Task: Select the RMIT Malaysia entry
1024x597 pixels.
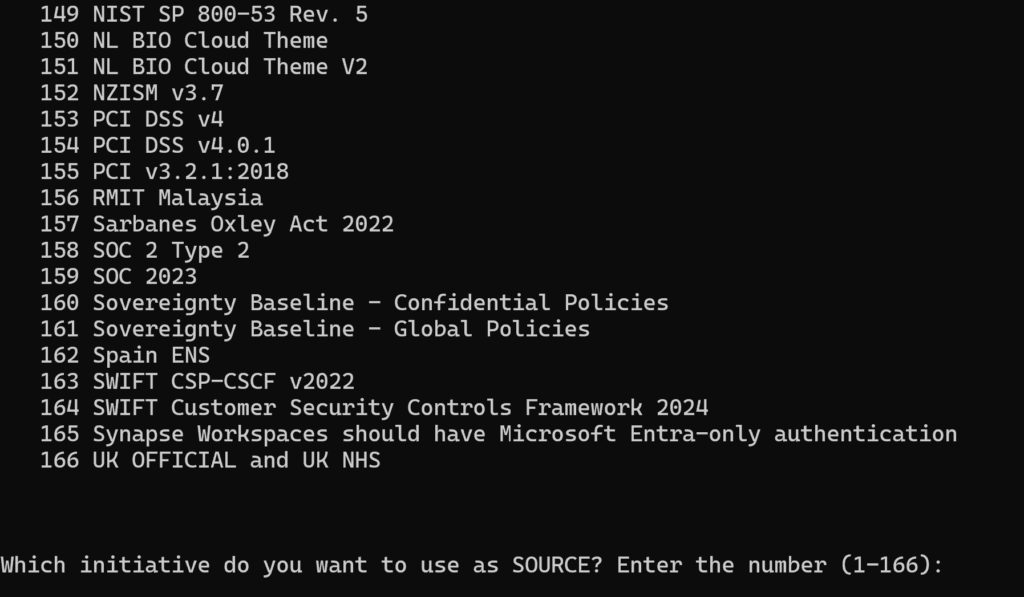Action: point(152,198)
